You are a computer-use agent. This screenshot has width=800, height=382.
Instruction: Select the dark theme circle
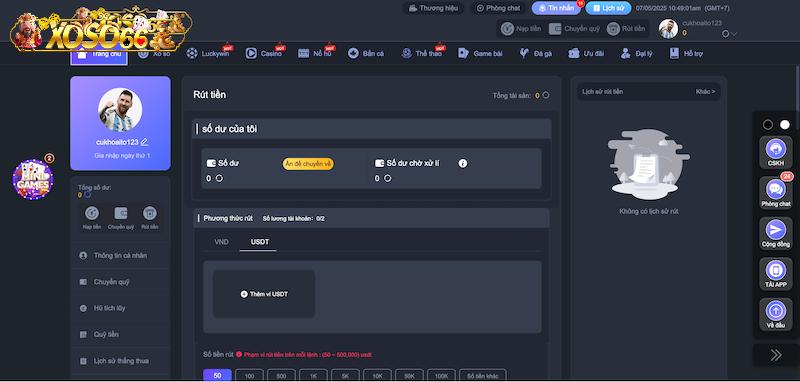767,125
